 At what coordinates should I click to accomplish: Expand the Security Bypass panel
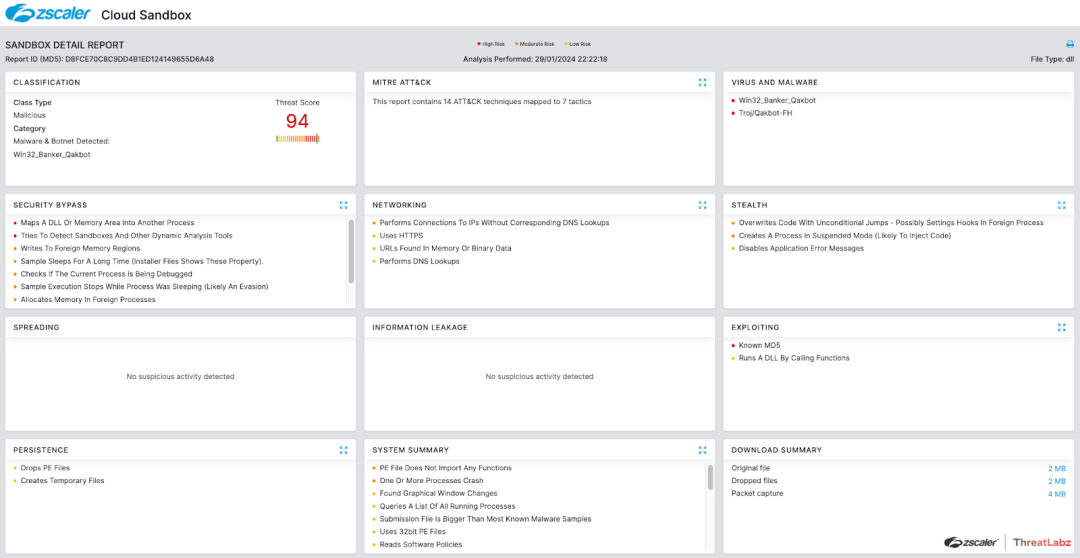coord(343,205)
